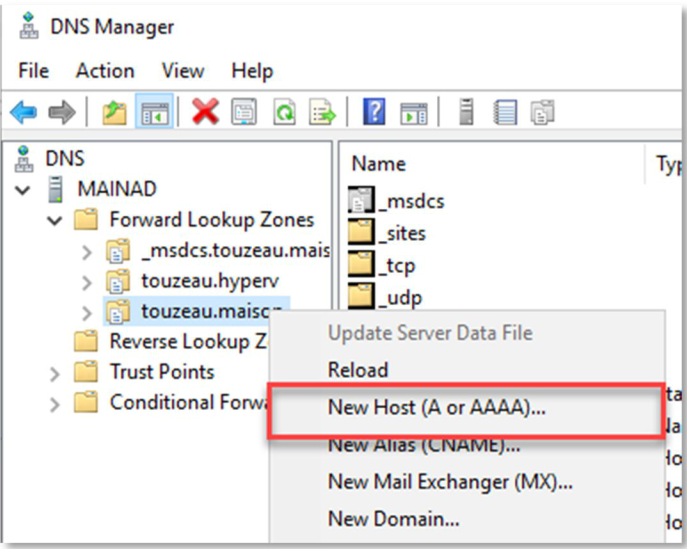Viewport: 687px width, 549px height.
Task: Click the Up One Level folder icon
Action: 113,112
